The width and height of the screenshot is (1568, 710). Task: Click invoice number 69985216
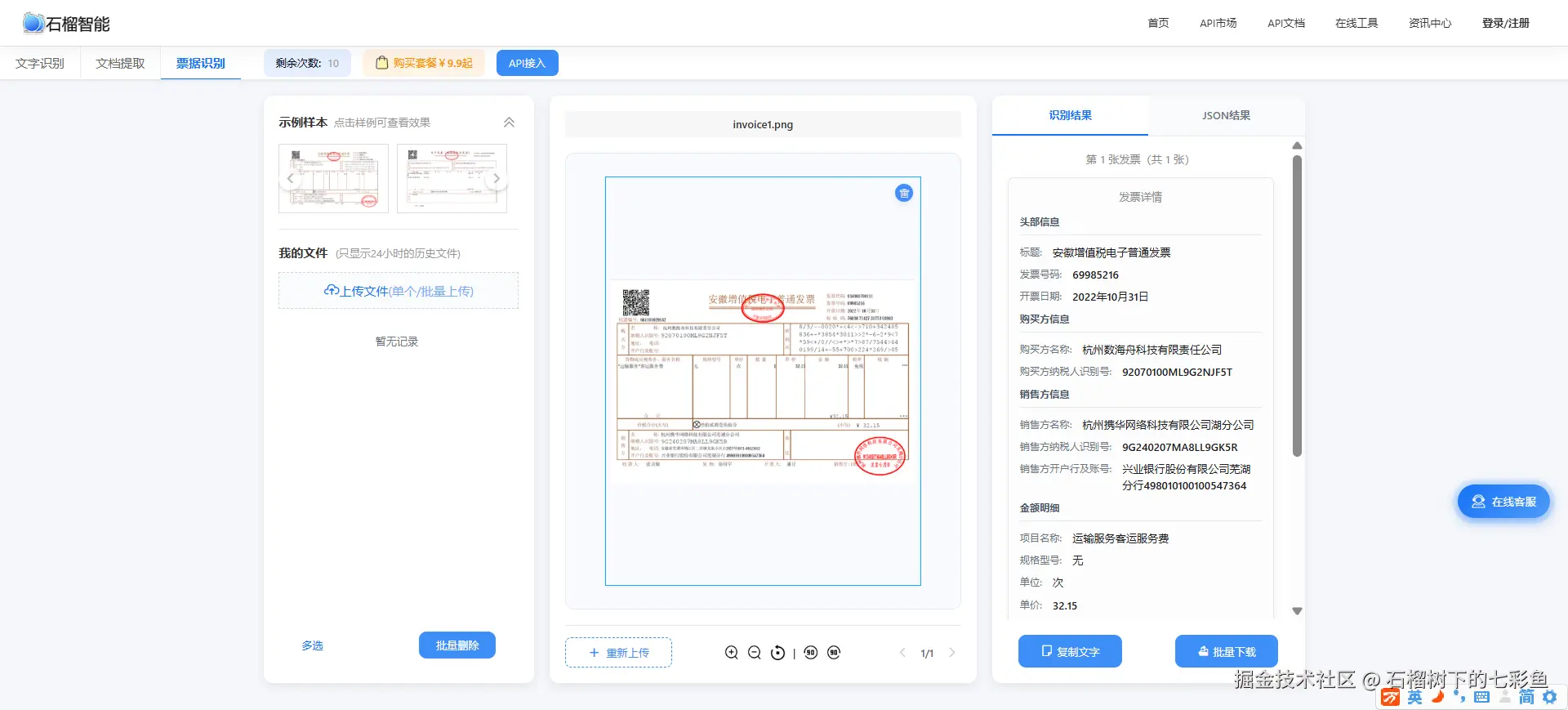[x=1095, y=275]
